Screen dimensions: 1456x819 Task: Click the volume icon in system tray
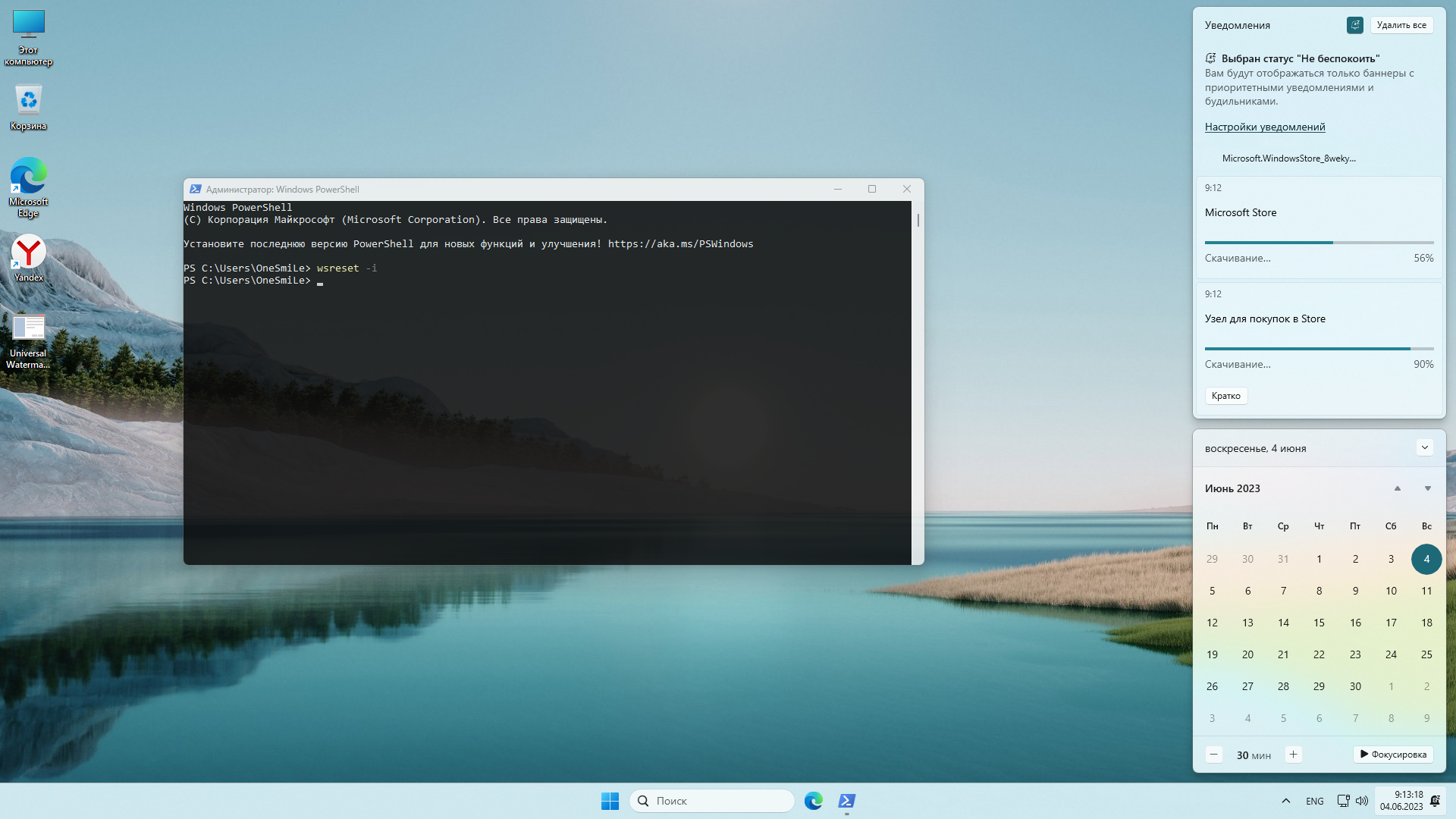[x=1362, y=801]
